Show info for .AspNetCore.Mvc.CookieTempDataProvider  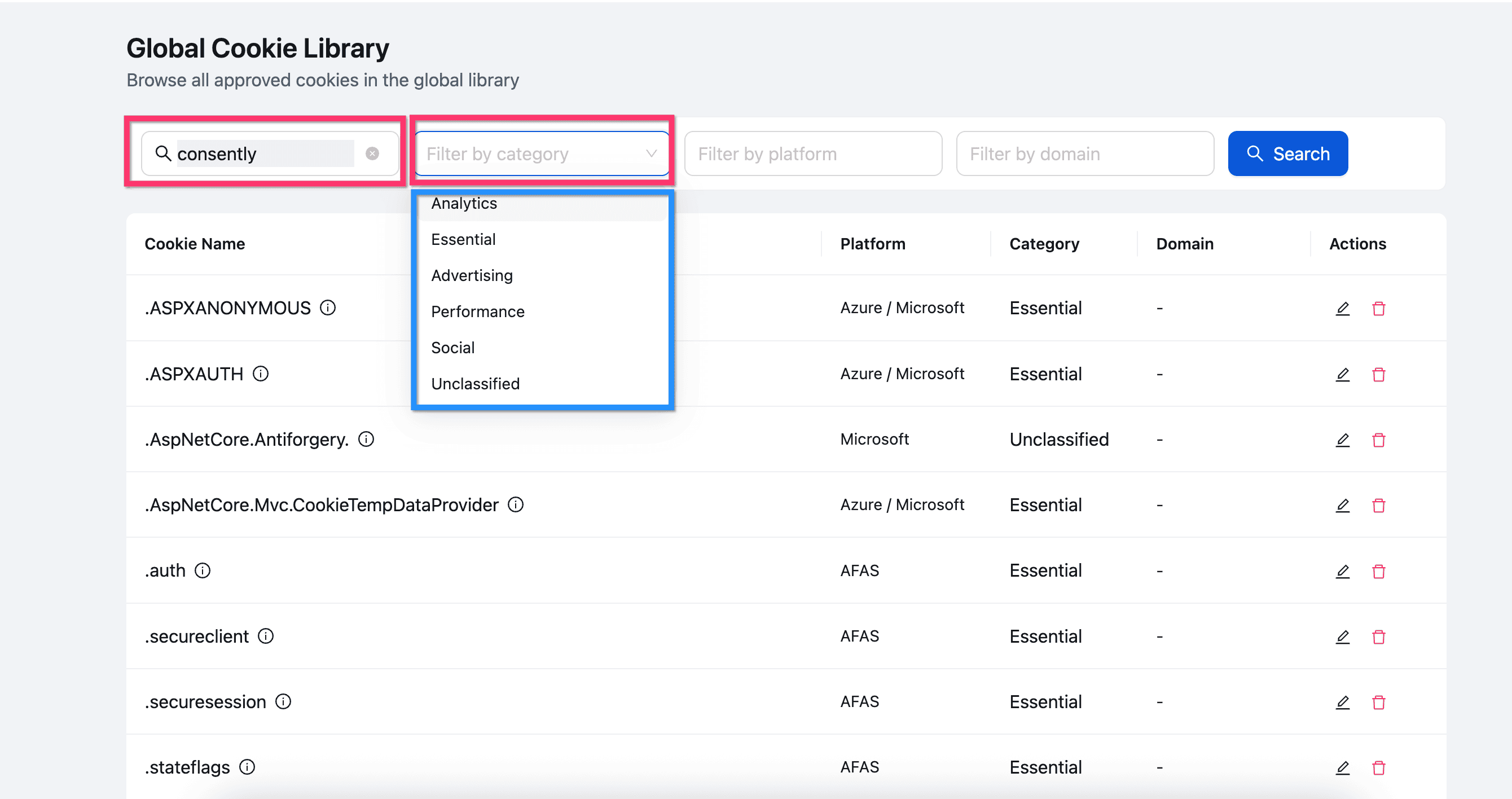(x=515, y=505)
